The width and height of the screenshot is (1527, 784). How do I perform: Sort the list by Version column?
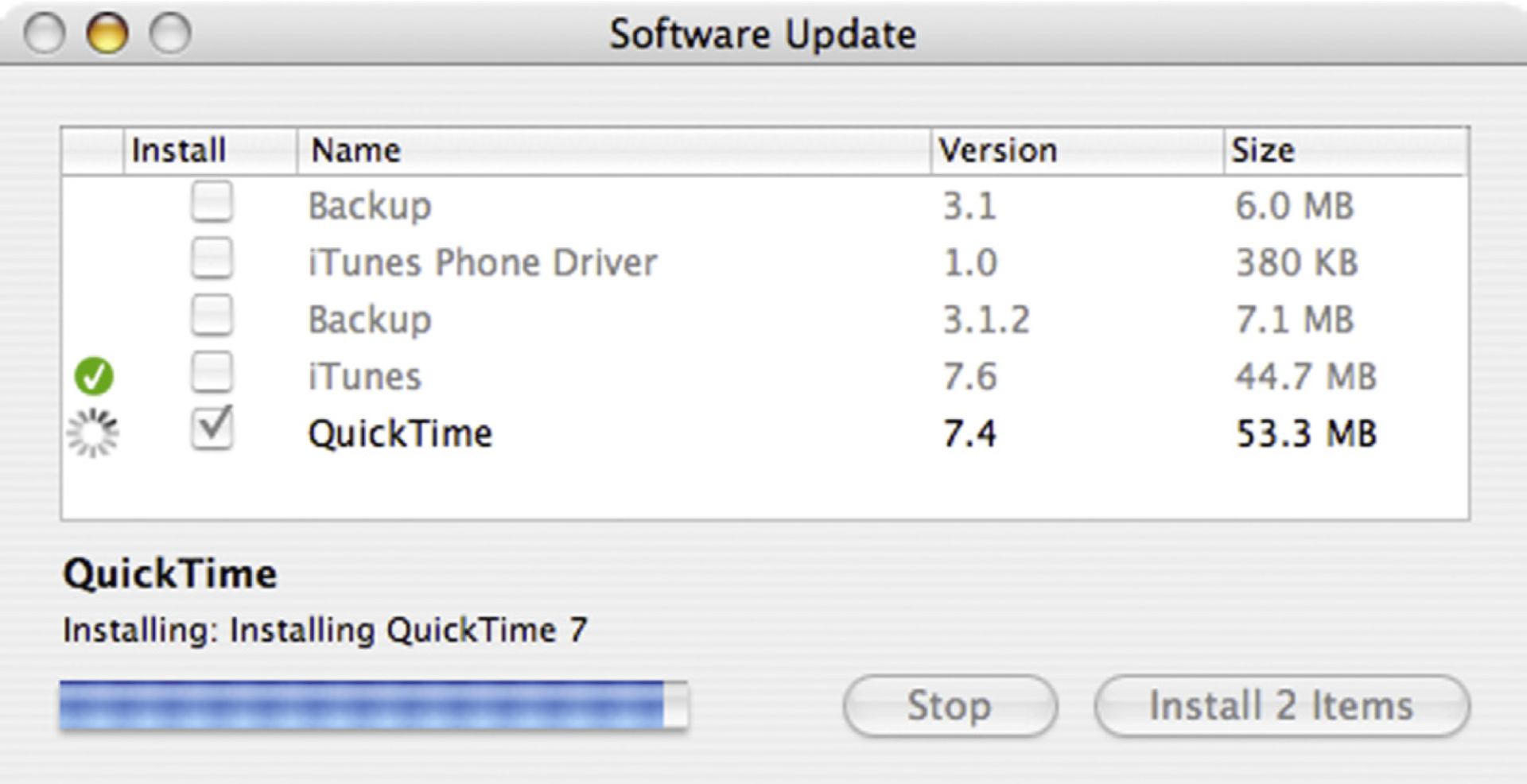[1077, 150]
